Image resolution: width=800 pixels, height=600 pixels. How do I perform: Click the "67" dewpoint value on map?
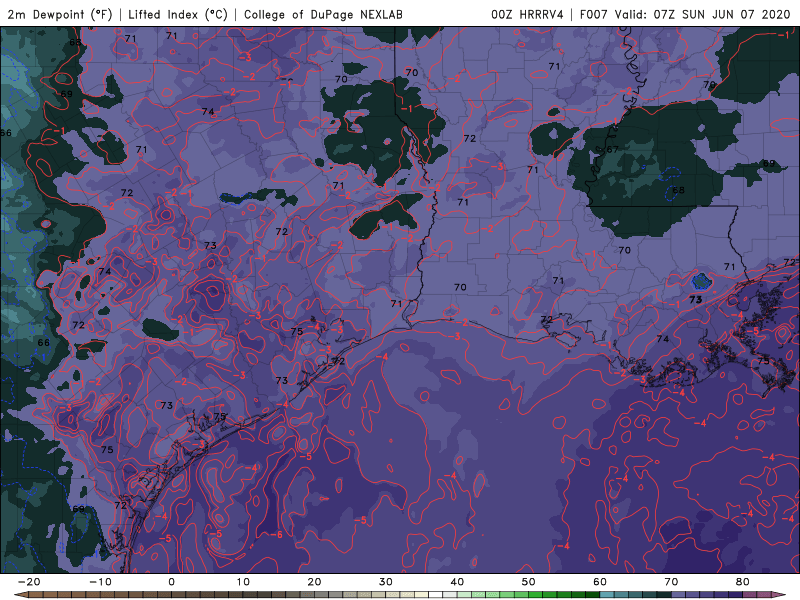point(612,149)
